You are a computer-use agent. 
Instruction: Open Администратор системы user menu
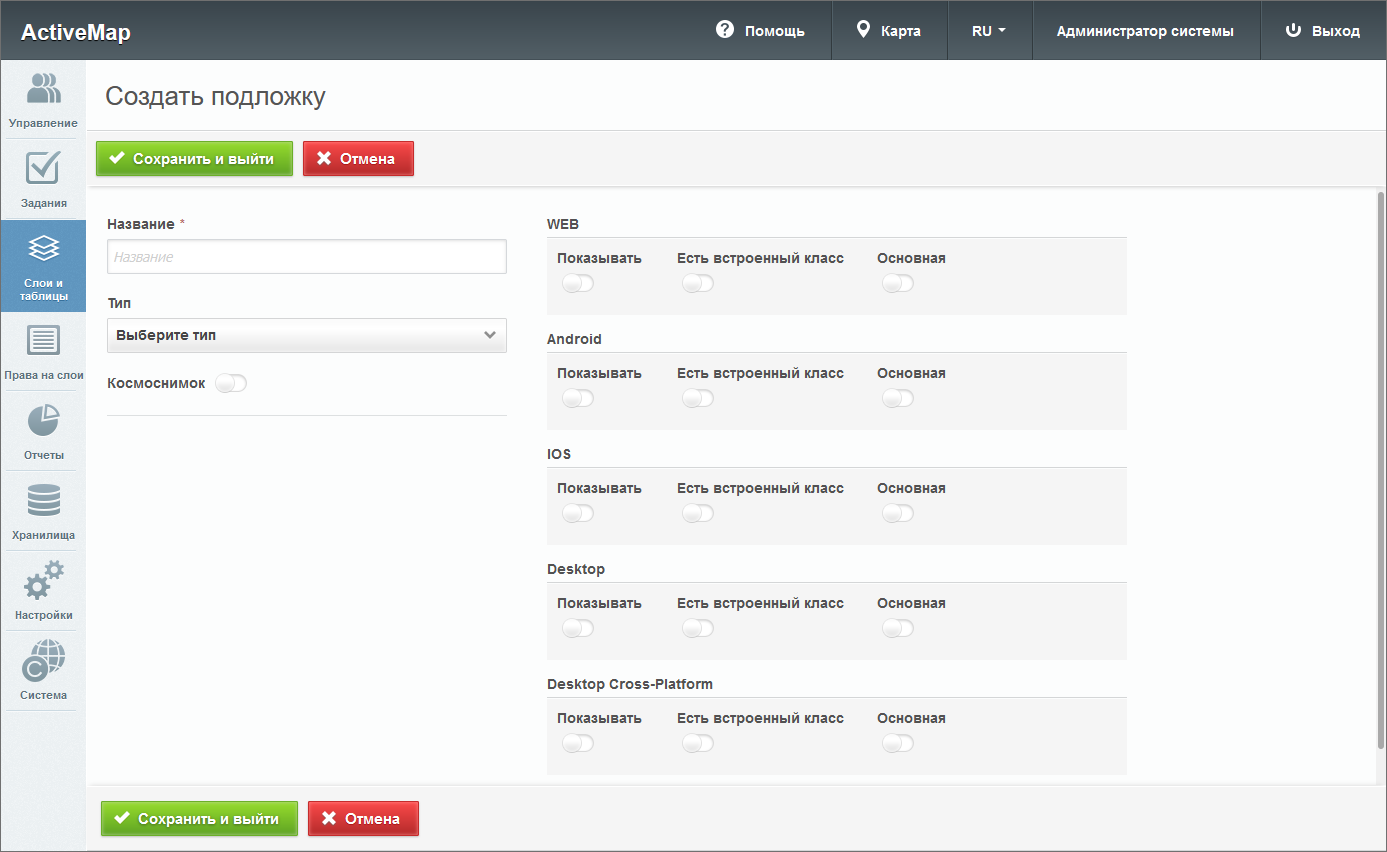pos(1145,31)
